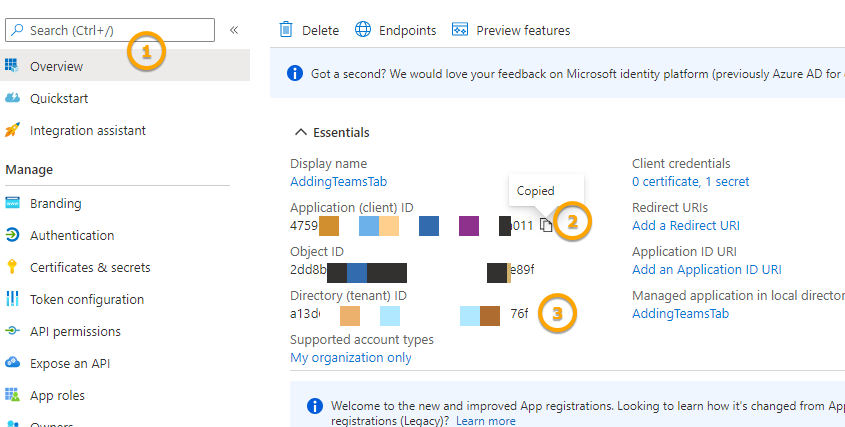845x427 pixels.
Task: Open Branding from the Manage section
Action: (x=56, y=203)
